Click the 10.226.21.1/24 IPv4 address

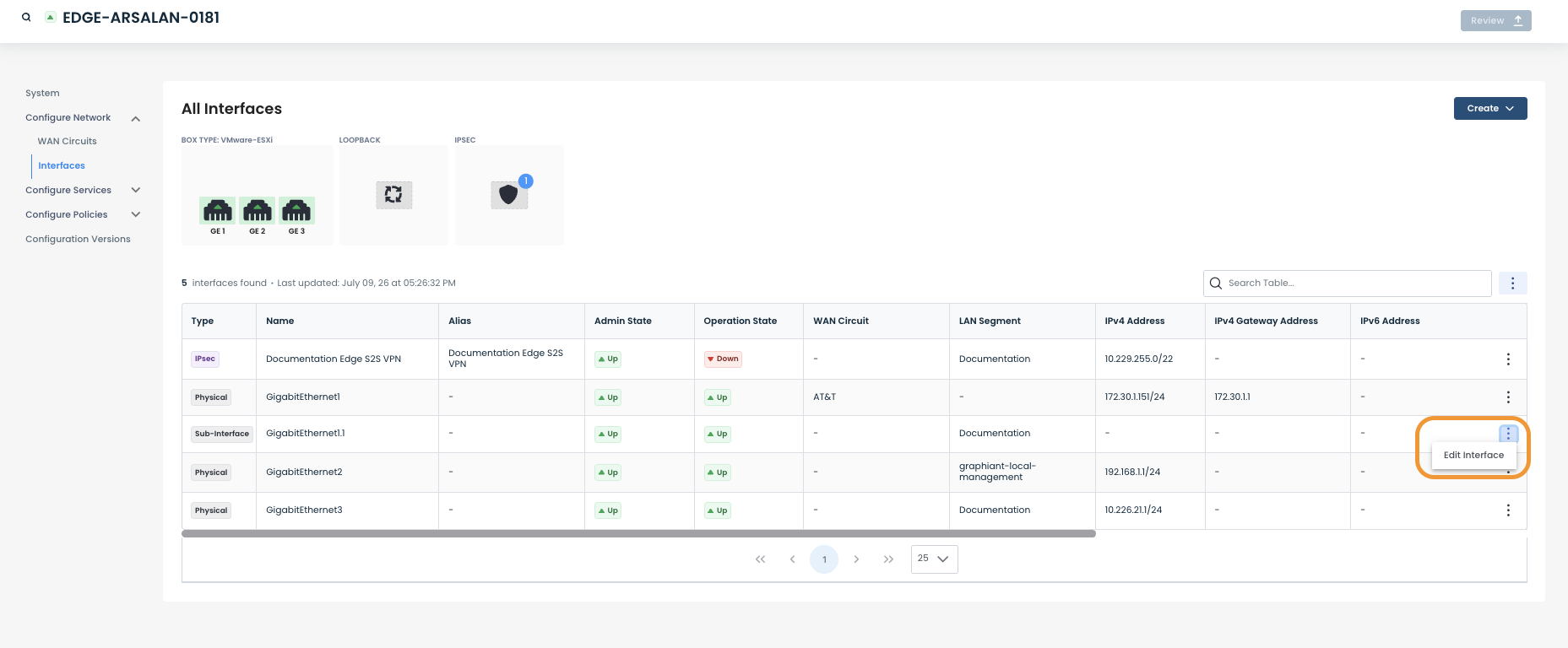coord(1133,510)
